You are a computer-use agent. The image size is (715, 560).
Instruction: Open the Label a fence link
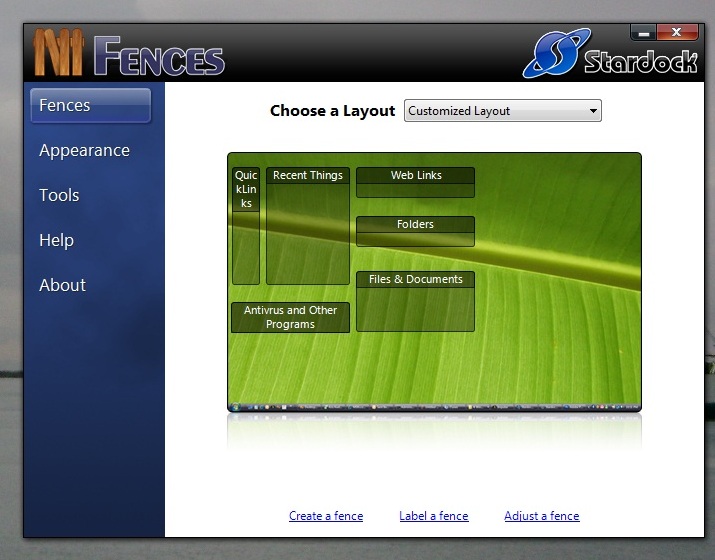coord(434,516)
